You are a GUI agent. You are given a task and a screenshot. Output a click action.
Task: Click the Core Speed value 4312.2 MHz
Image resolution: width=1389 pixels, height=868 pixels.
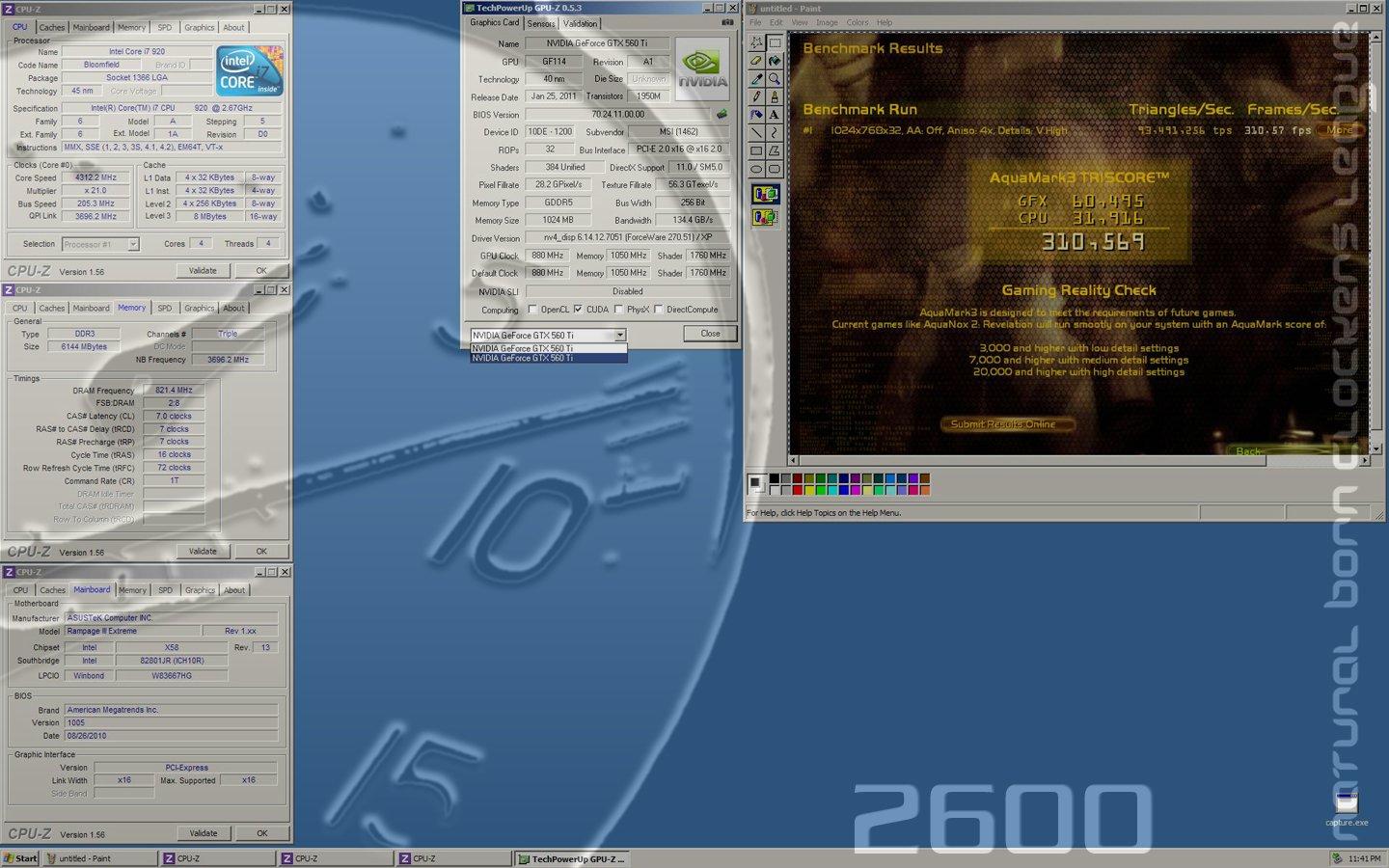95,177
